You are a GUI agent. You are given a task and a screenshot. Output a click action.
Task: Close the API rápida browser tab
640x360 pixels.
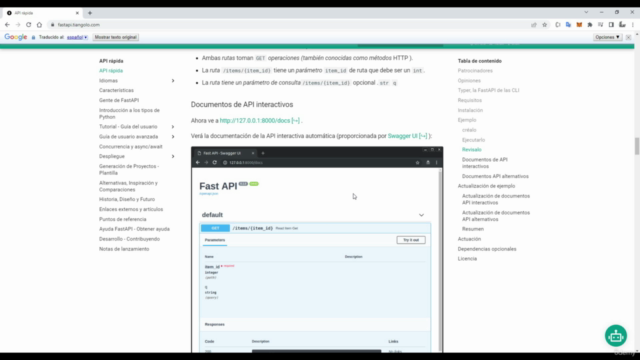tap(77, 13)
